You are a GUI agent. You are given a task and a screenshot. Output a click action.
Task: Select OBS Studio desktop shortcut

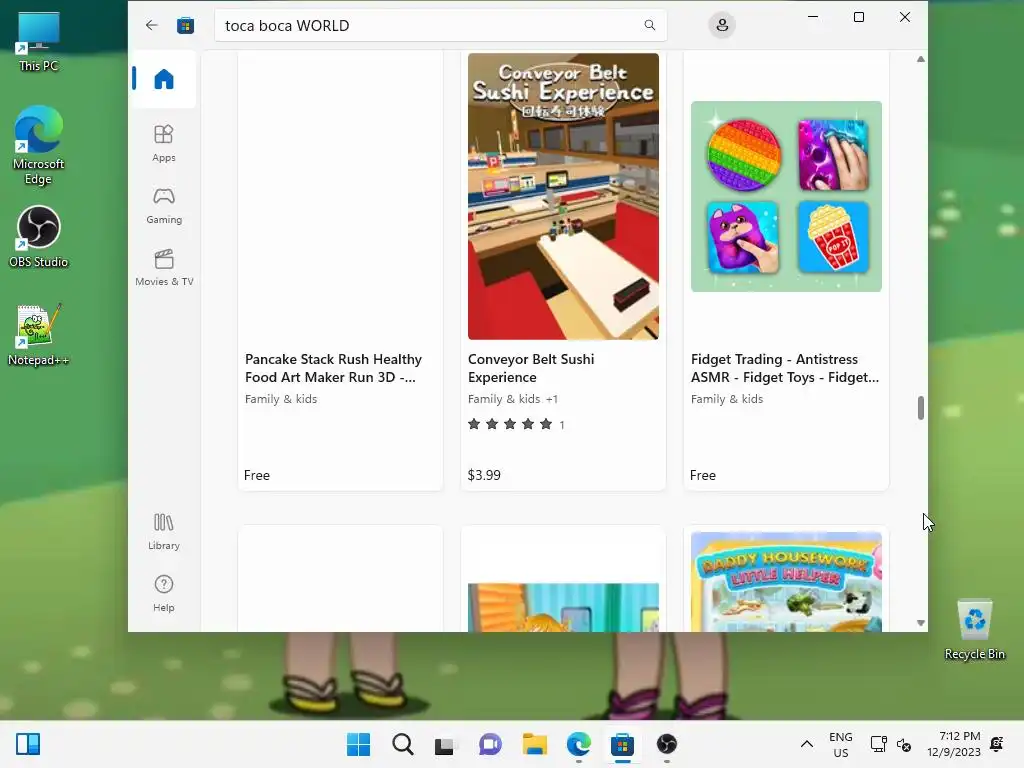[39, 237]
